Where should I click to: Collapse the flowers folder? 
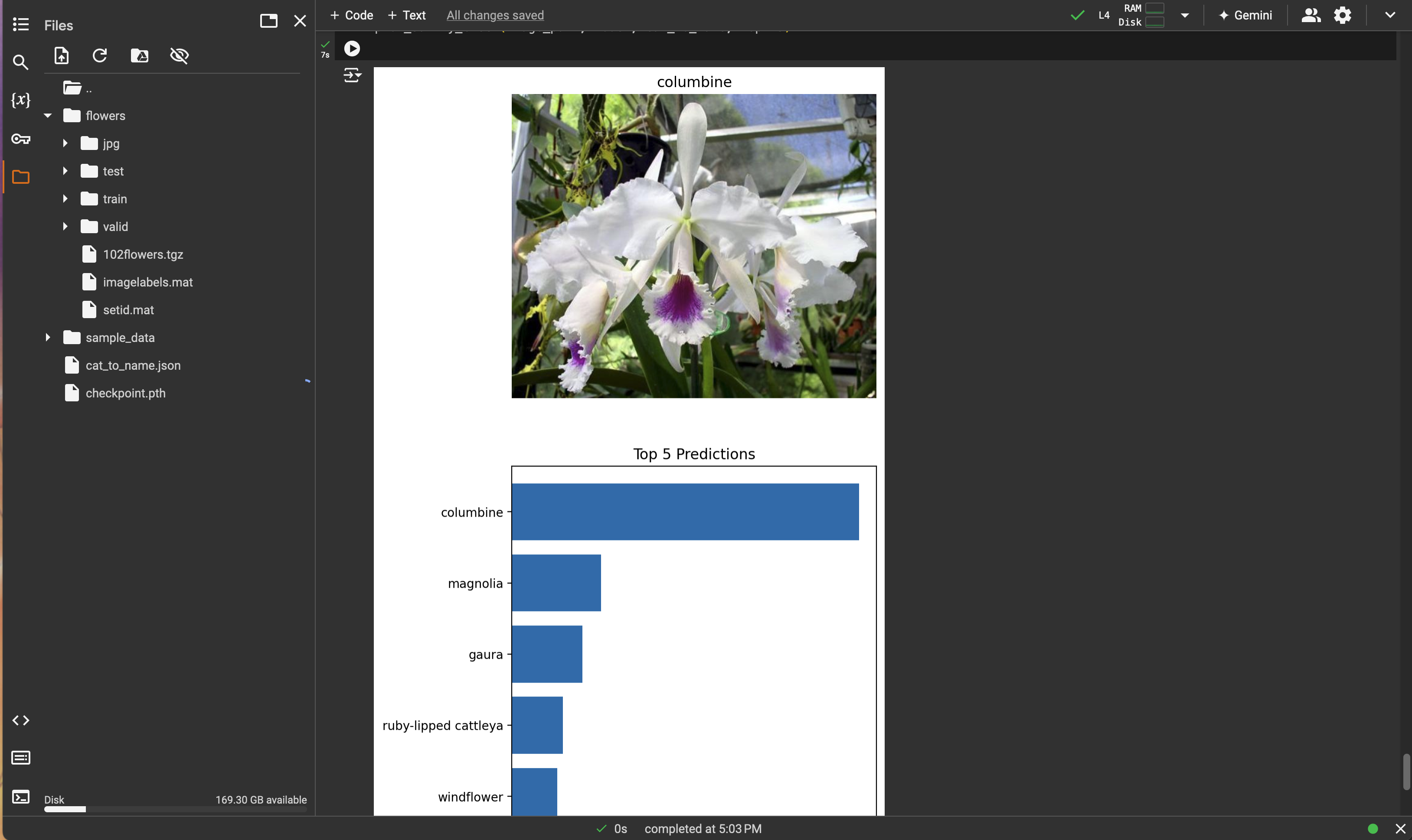point(48,116)
